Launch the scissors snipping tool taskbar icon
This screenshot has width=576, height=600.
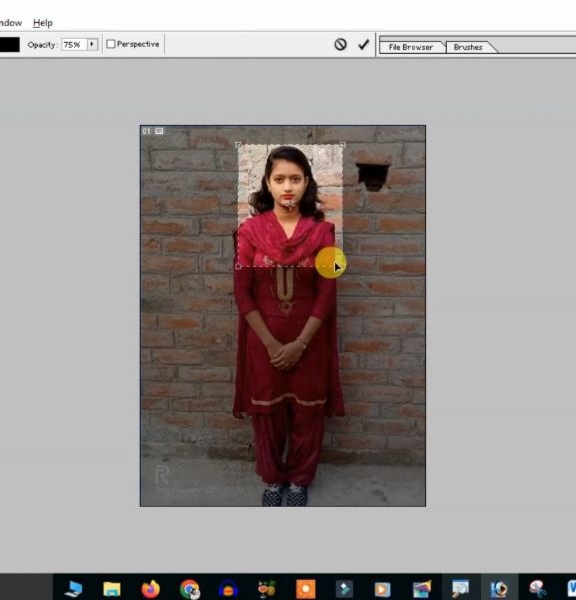(x=537, y=589)
